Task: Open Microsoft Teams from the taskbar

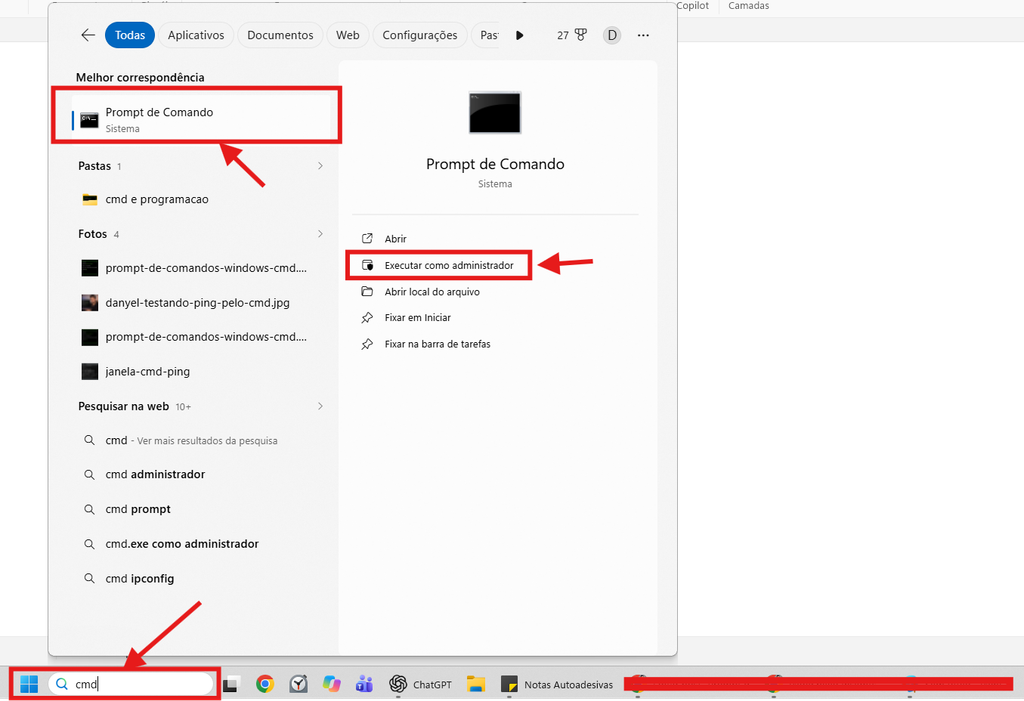Action: pos(364,684)
